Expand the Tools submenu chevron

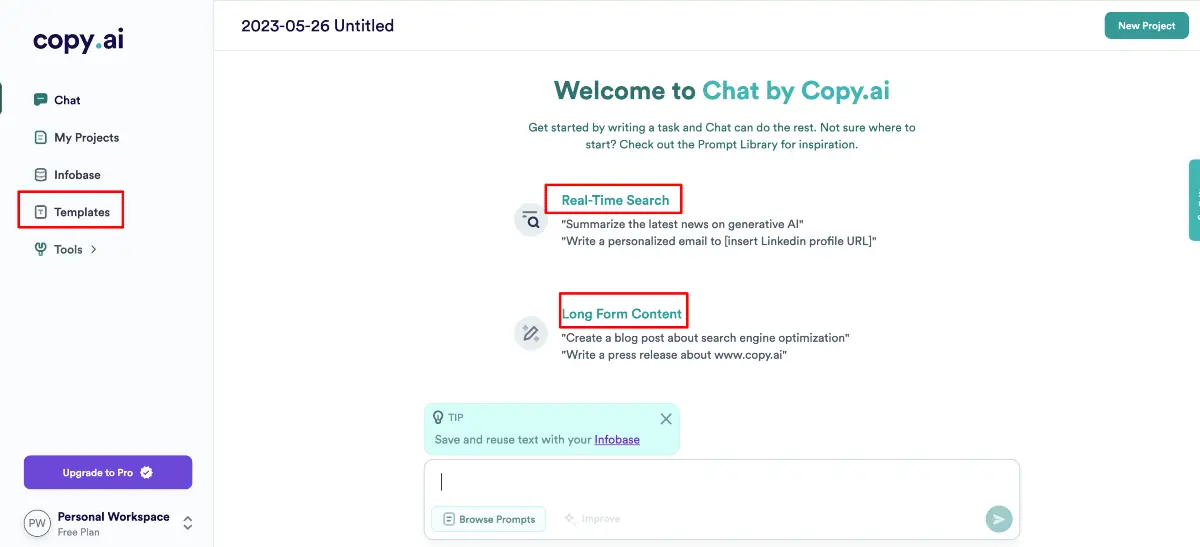(94, 249)
